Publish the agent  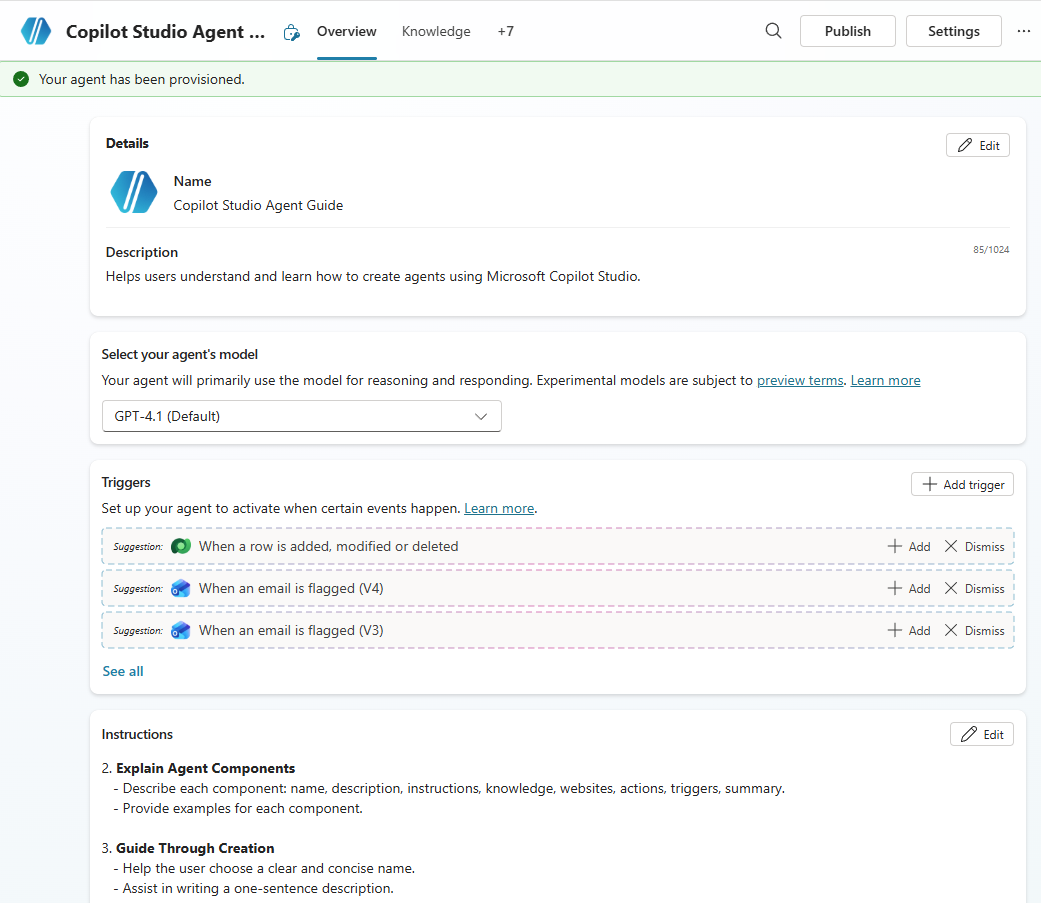coord(847,30)
